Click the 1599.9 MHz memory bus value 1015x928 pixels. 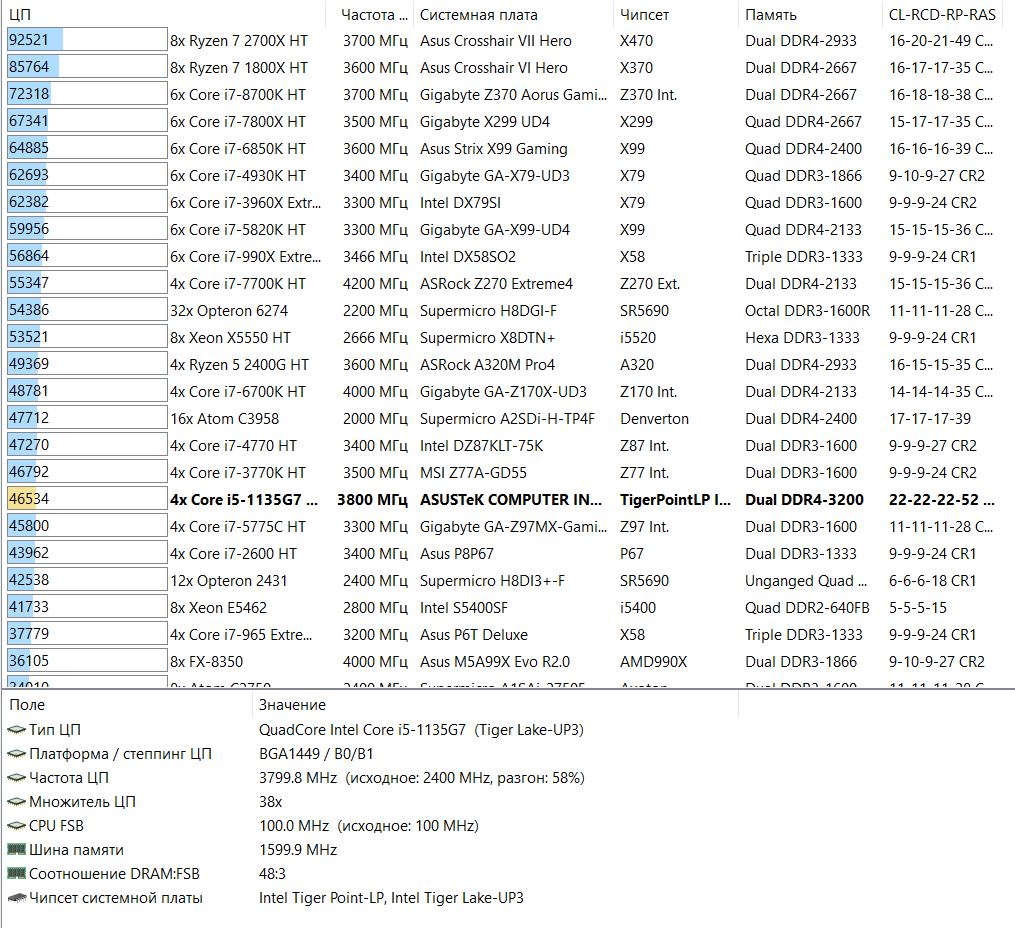point(298,850)
